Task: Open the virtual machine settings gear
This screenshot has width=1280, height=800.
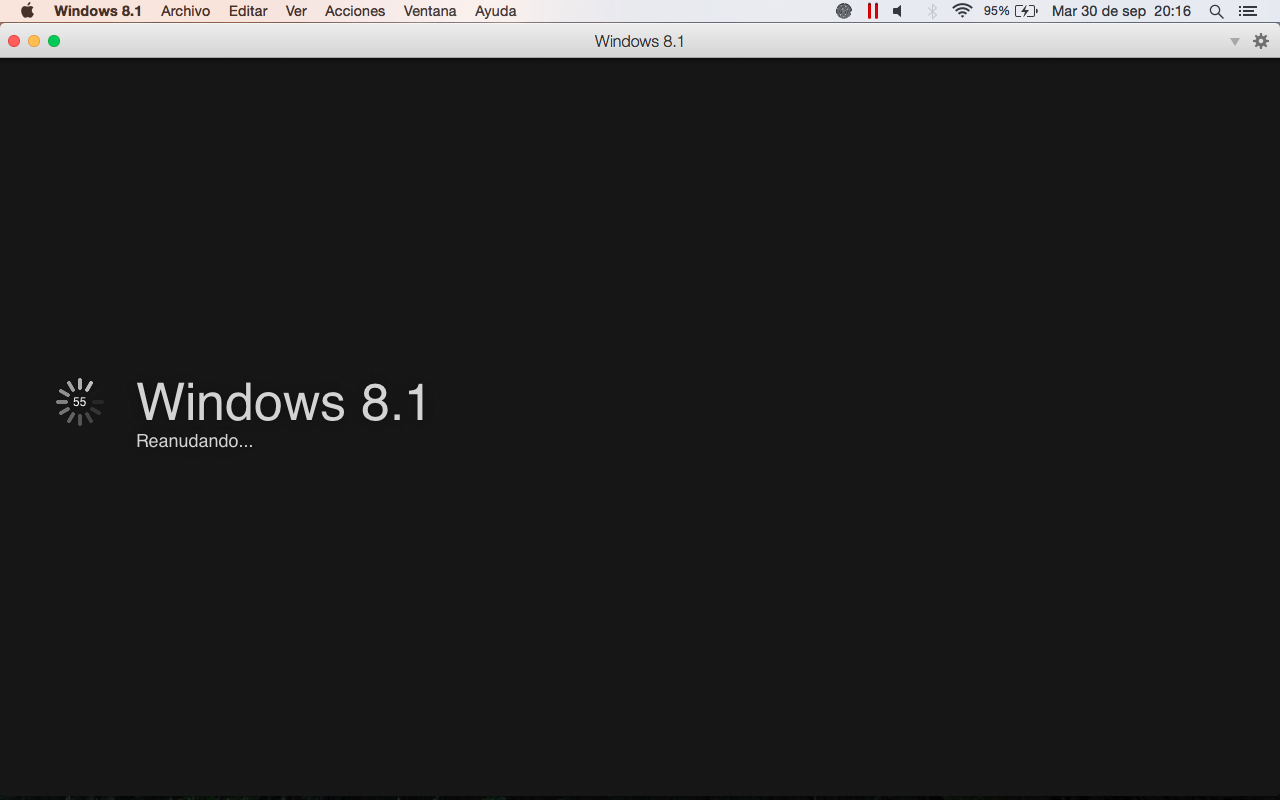Action: (x=1261, y=41)
